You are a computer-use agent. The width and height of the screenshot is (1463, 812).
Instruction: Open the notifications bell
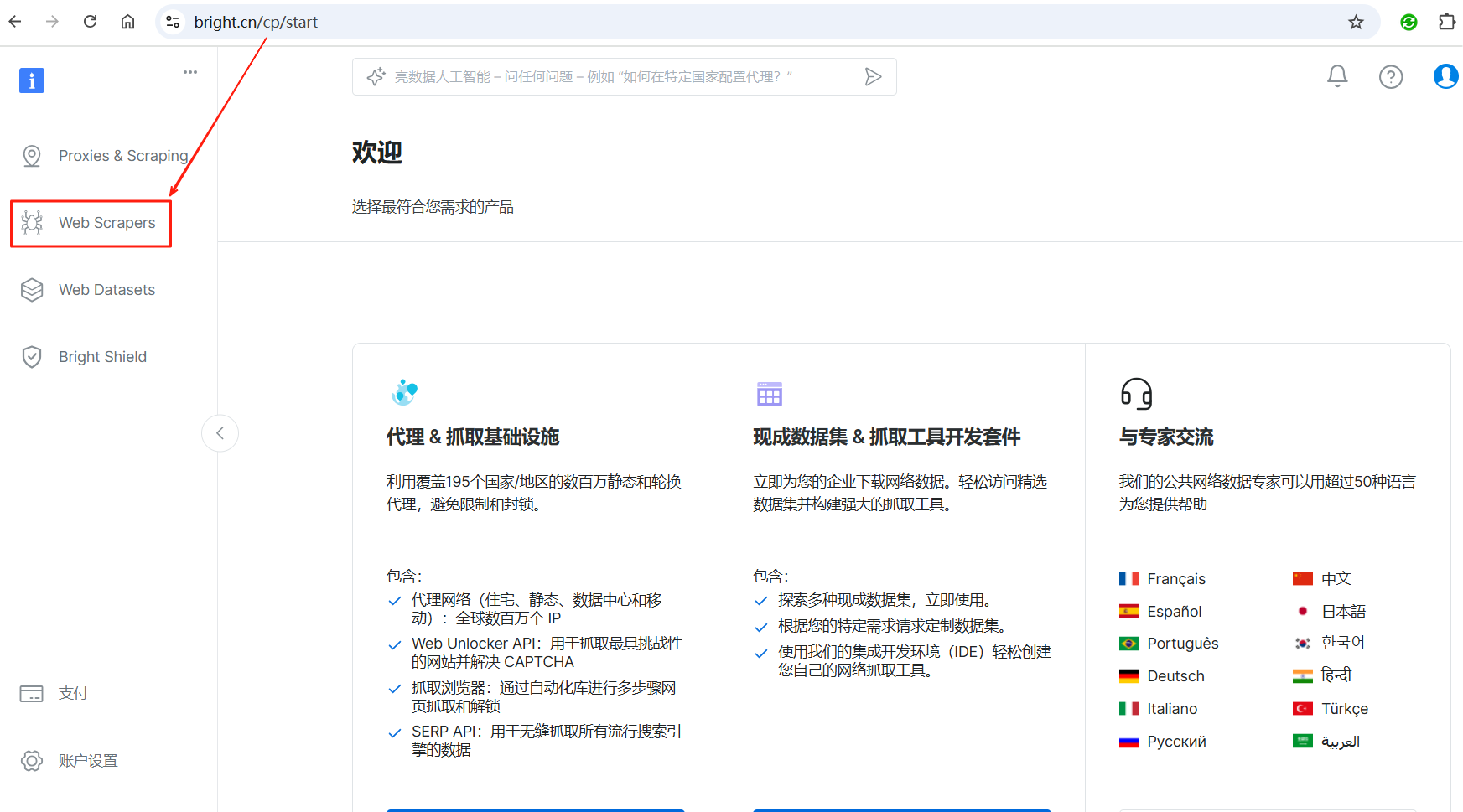pos(1337,76)
